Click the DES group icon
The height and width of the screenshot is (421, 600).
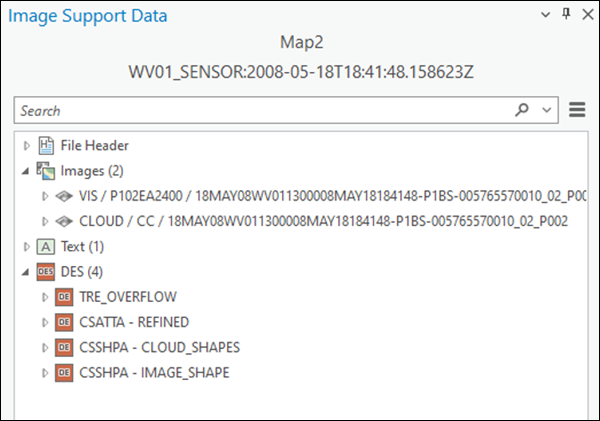(x=45, y=271)
